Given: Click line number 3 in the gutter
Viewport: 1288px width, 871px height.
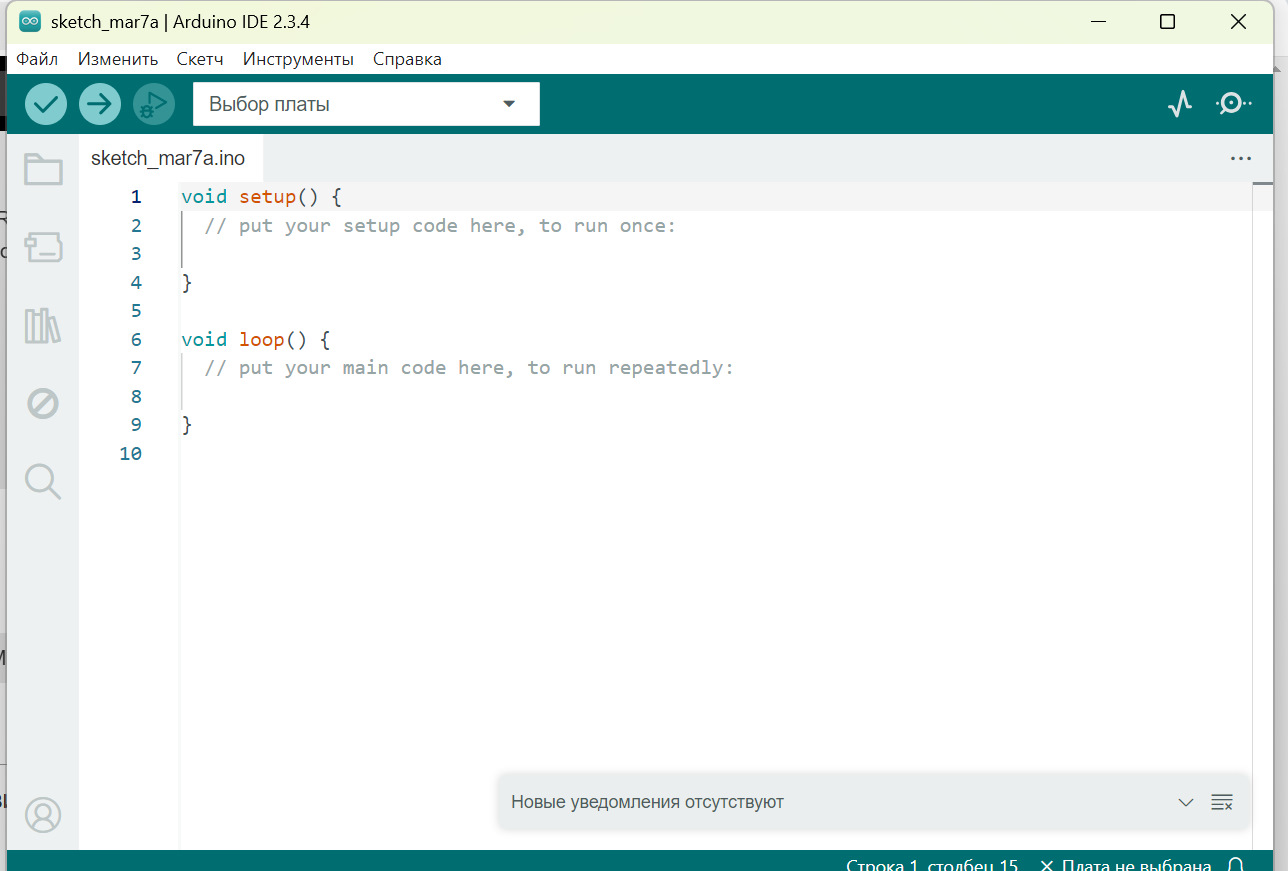Looking at the screenshot, I should 136,254.
